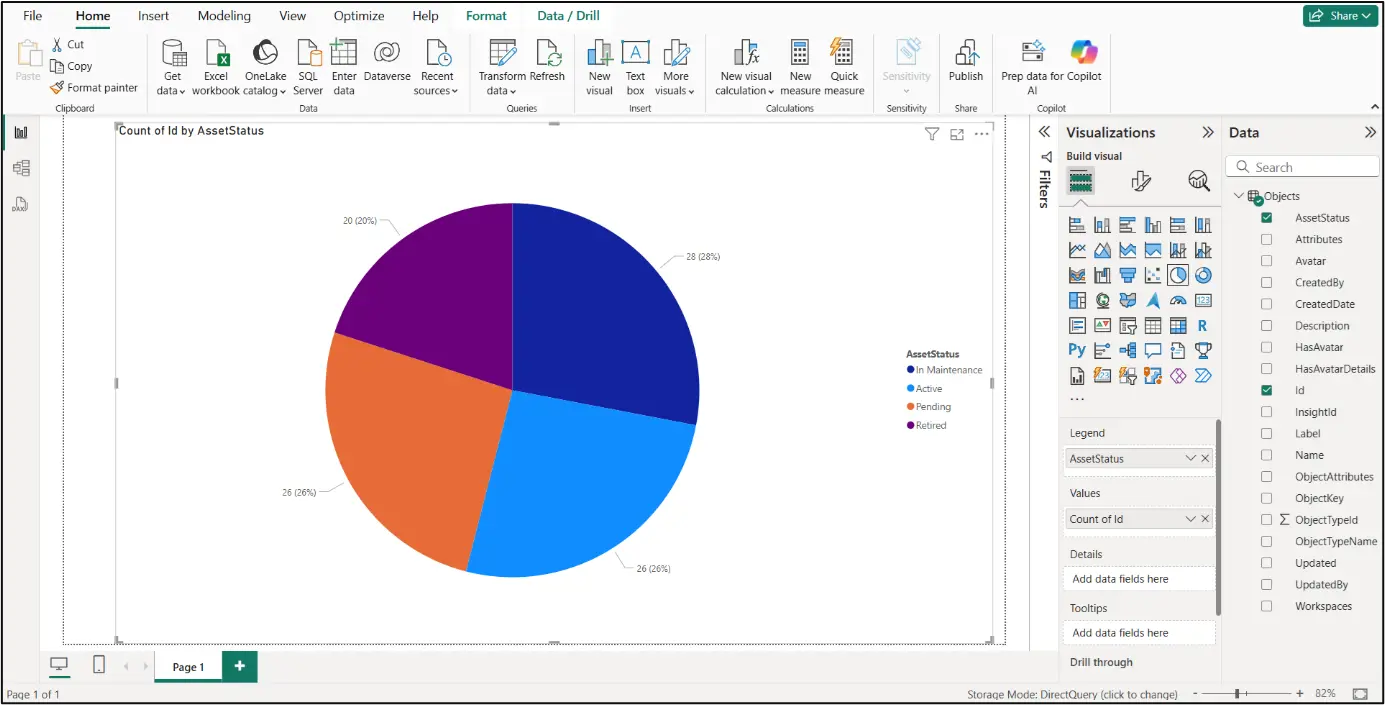The height and width of the screenshot is (705, 1385).
Task: Click the Search field in Data pane
Action: click(x=1301, y=165)
